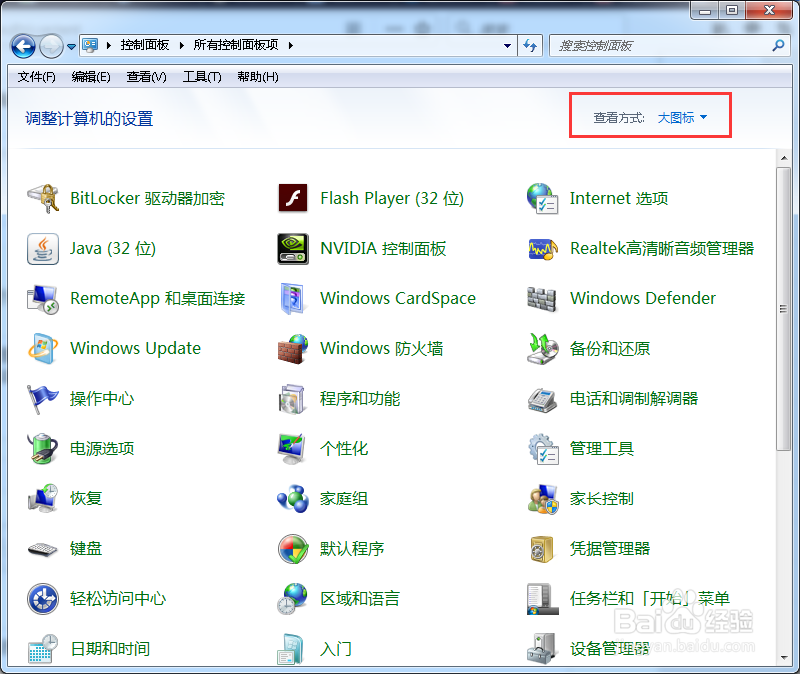Click the 设备管理器 icon

[x=541, y=649]
